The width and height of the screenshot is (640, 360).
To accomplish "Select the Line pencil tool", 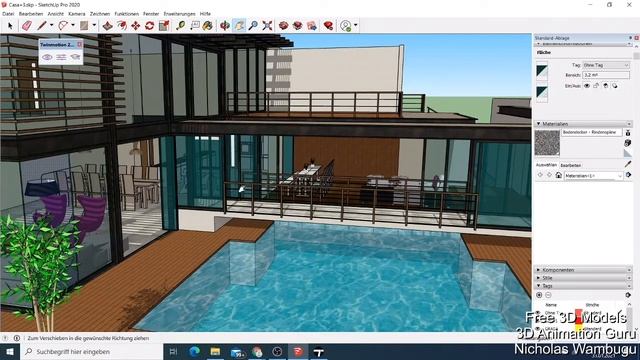I will point(42,26).
